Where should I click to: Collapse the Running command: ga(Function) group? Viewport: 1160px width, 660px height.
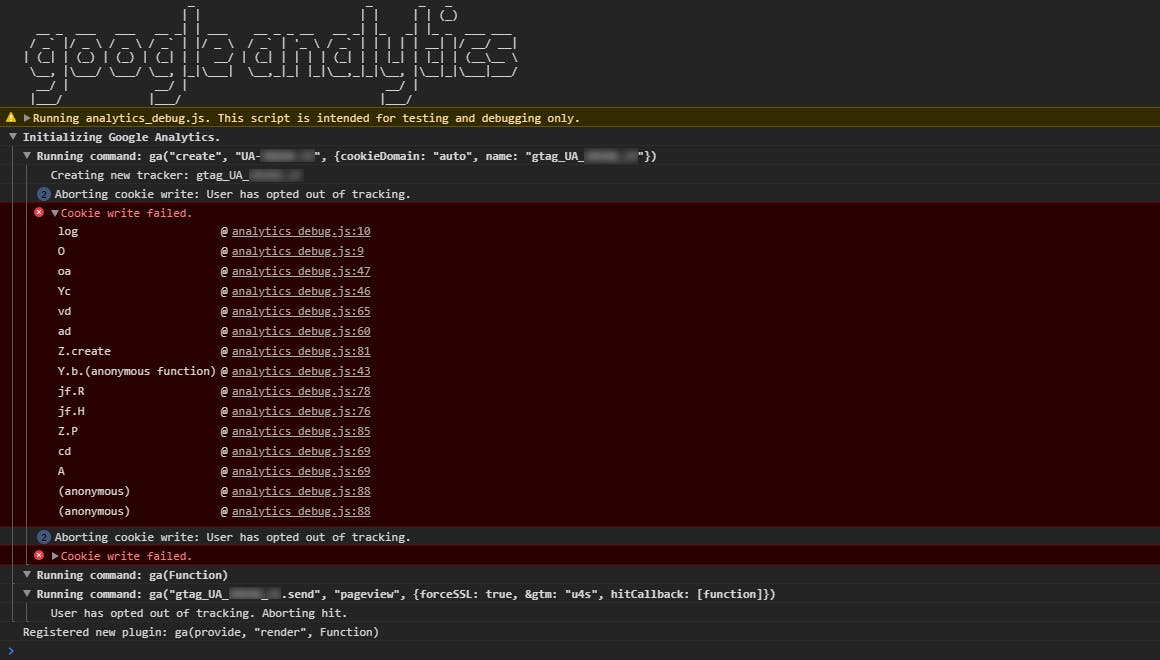coord(27,575)
